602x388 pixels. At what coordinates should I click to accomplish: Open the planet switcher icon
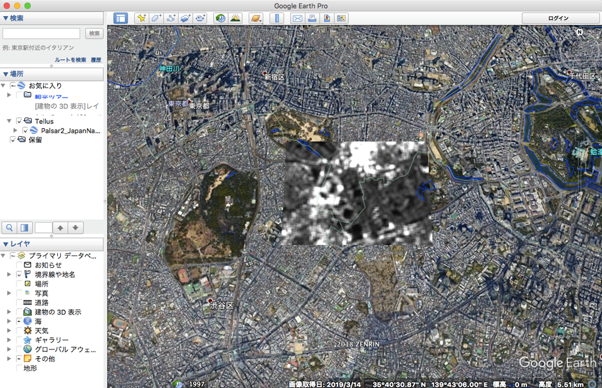256,18
